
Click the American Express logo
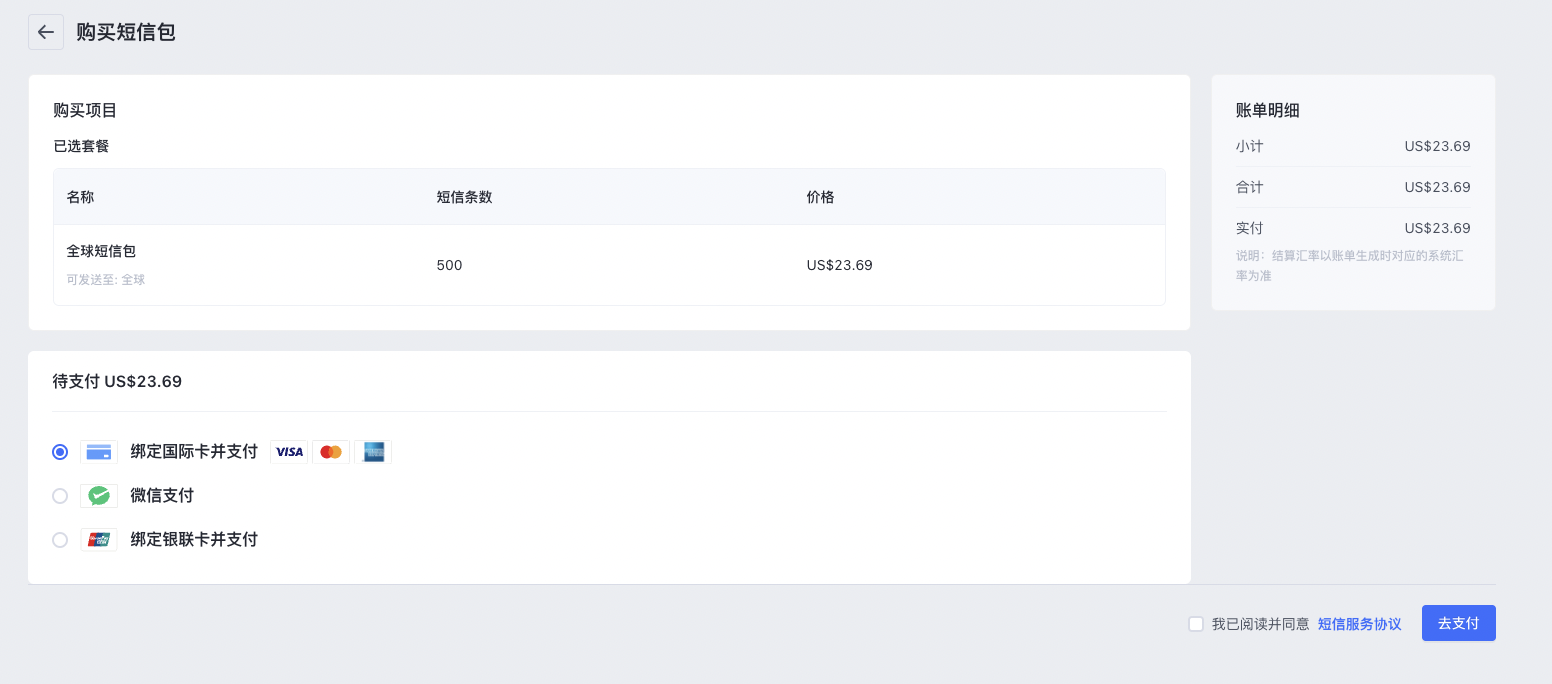coord(373,452)
